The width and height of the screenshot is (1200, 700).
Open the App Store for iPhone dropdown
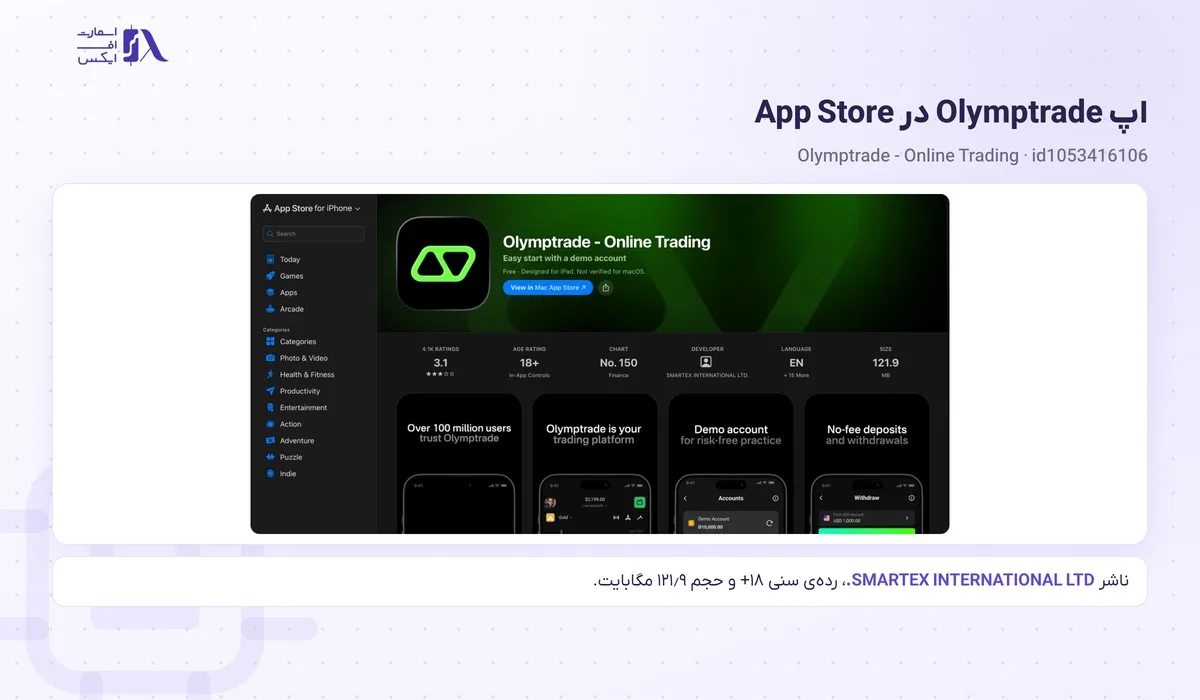point(311,208)
